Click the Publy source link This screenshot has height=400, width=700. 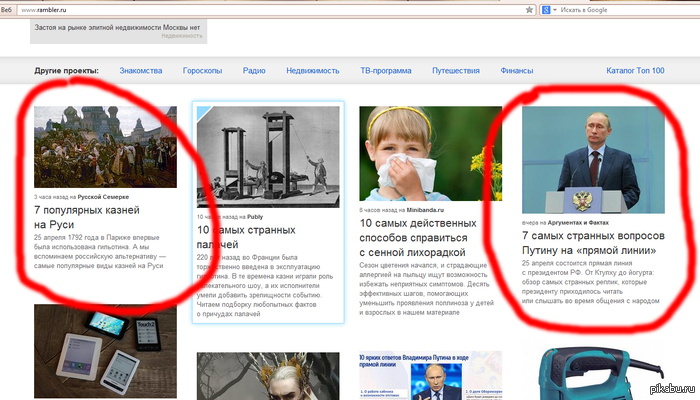pyautogui.click(x=255, y=217)
